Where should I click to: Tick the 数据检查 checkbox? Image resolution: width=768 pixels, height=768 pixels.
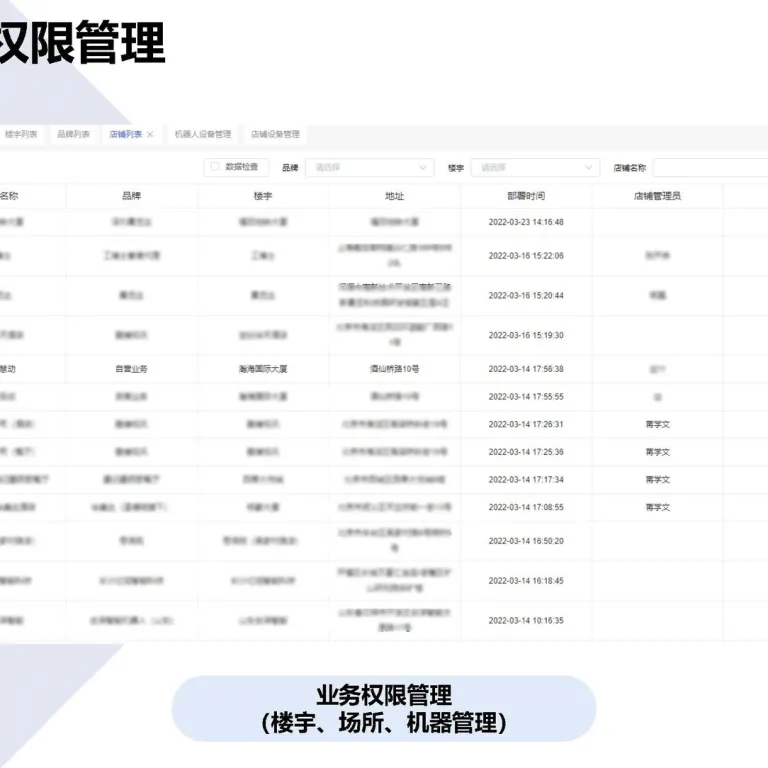[x=215, y=167]
